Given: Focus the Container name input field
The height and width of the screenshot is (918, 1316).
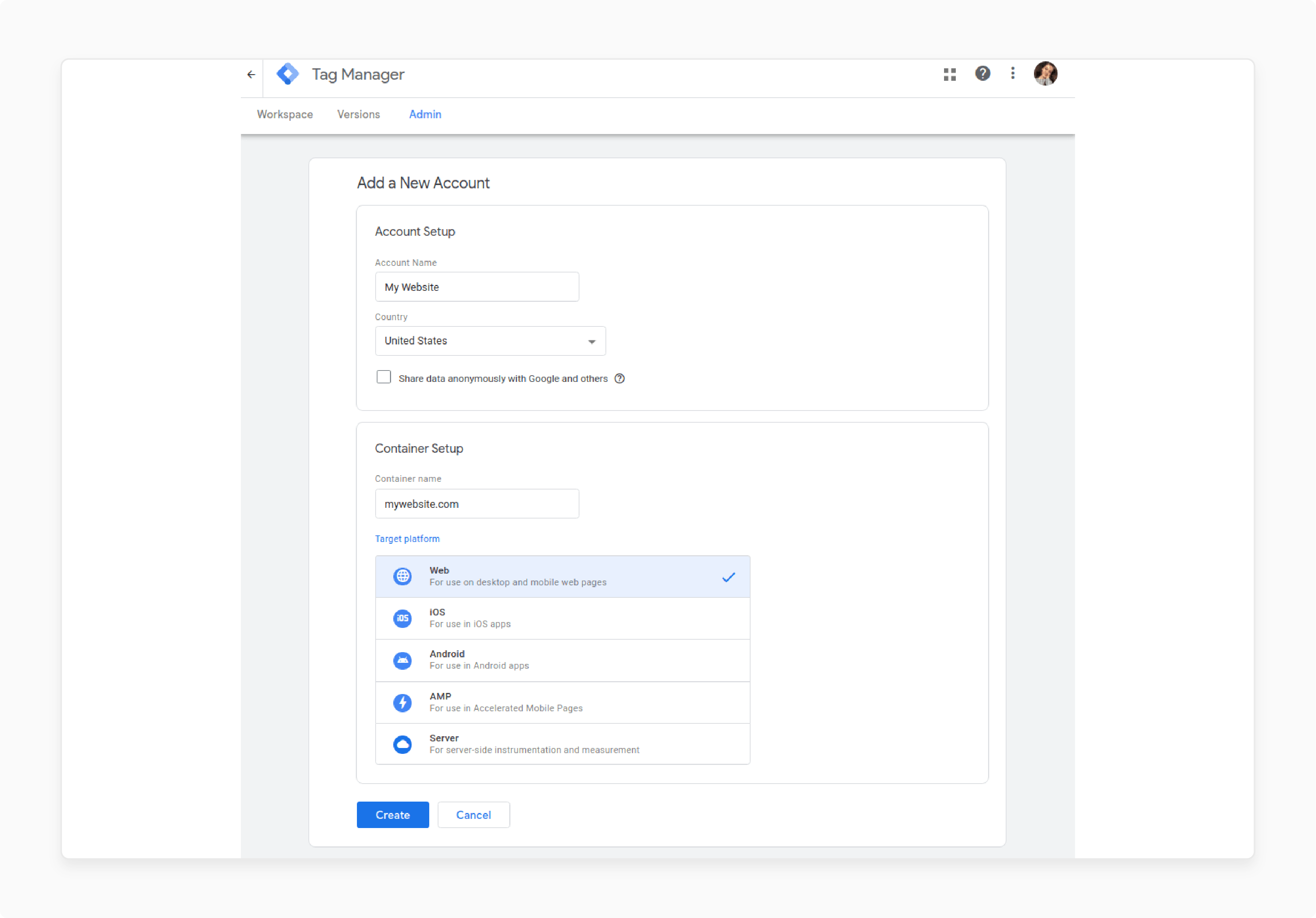Looking at the screenshot, I should pos(477,504).
